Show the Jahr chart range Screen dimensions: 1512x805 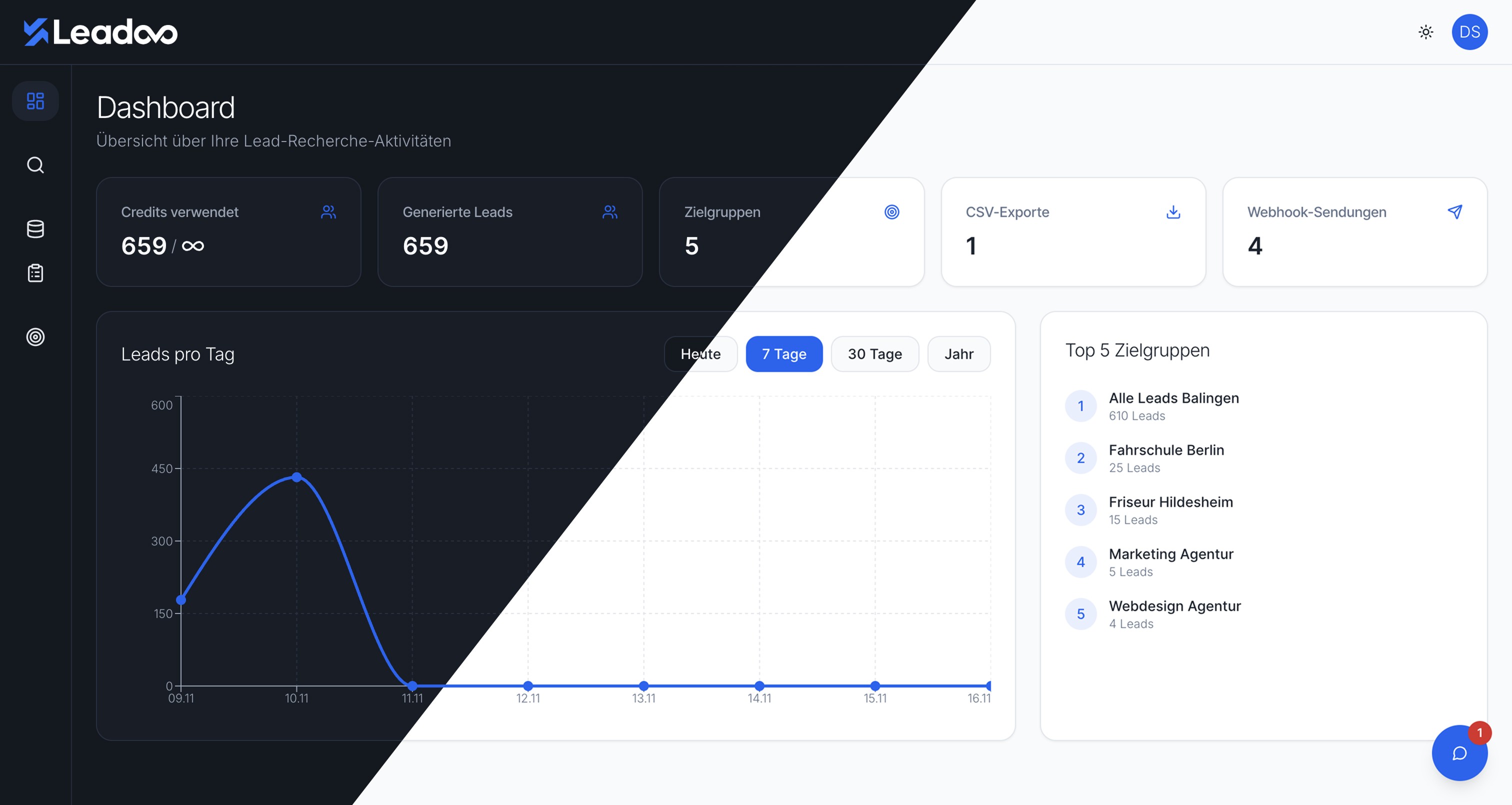(958, 354)
